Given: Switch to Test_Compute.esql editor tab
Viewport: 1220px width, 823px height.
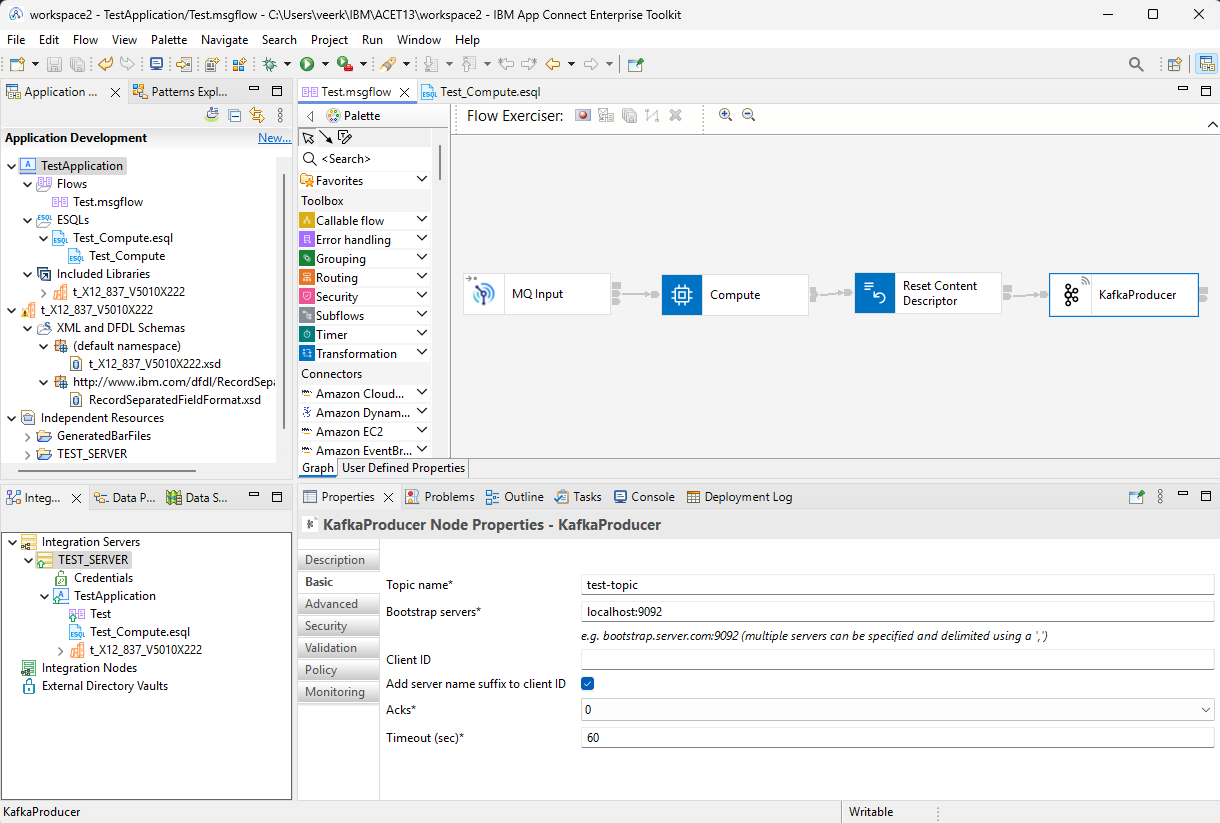Looking at the screenshot, I should point(481,92).
